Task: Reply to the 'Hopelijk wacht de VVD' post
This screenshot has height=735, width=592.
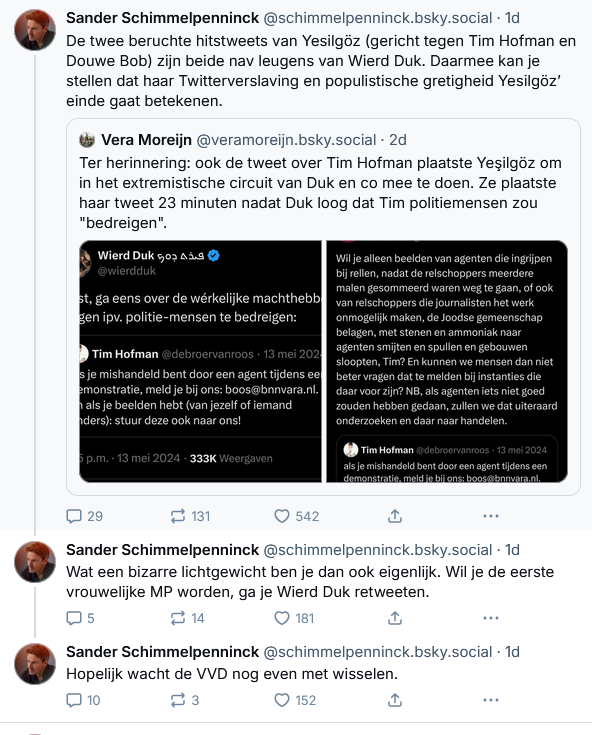Action: coord(83,700)
